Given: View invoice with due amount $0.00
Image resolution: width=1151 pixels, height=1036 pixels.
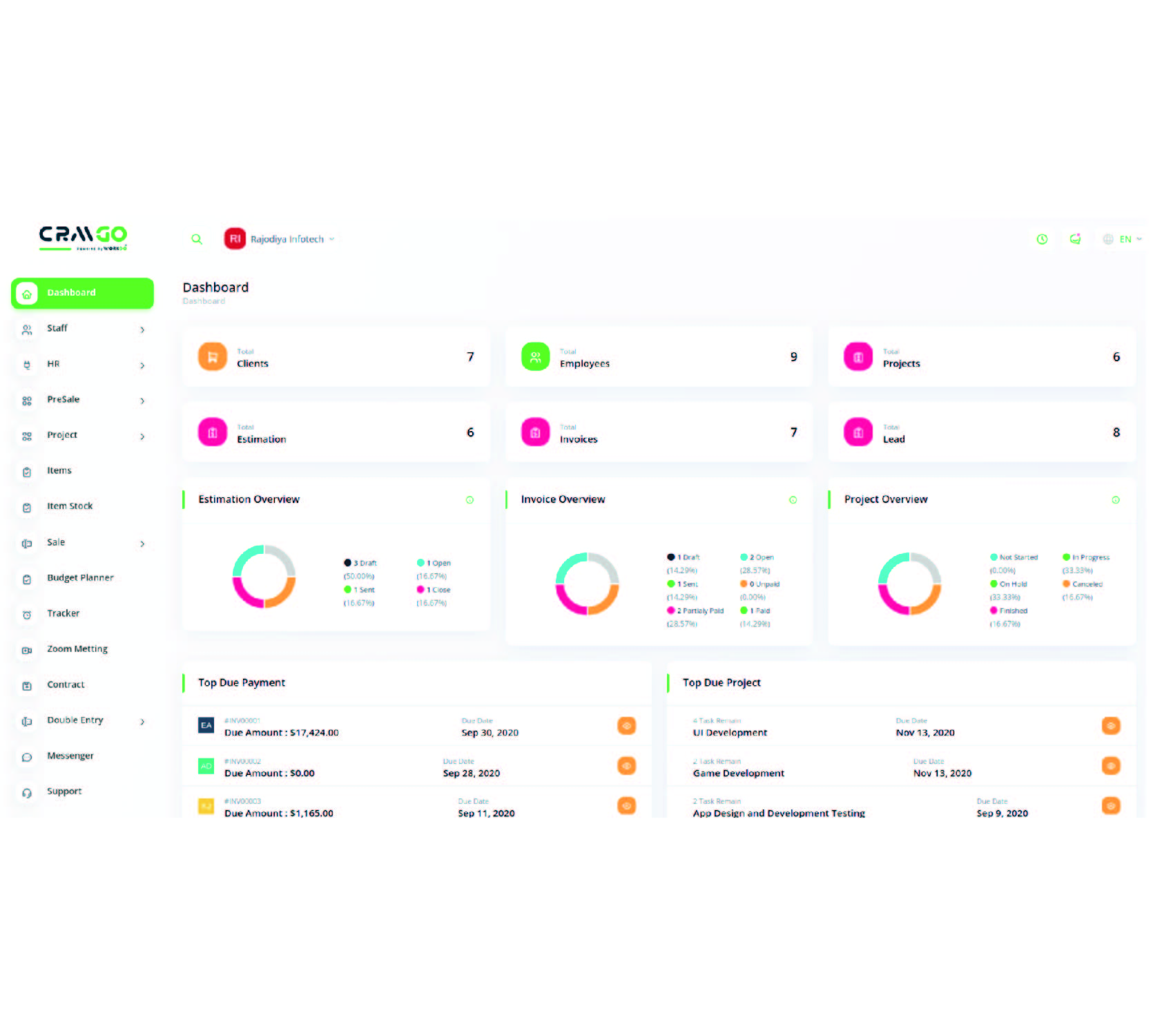Looking at the screenshot, I should click(626, 766).
